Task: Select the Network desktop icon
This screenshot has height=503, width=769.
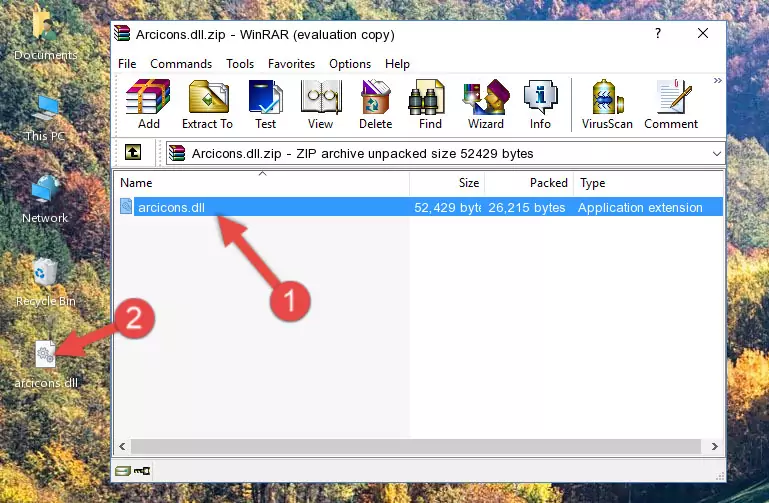Action: (x=45, y=200)
